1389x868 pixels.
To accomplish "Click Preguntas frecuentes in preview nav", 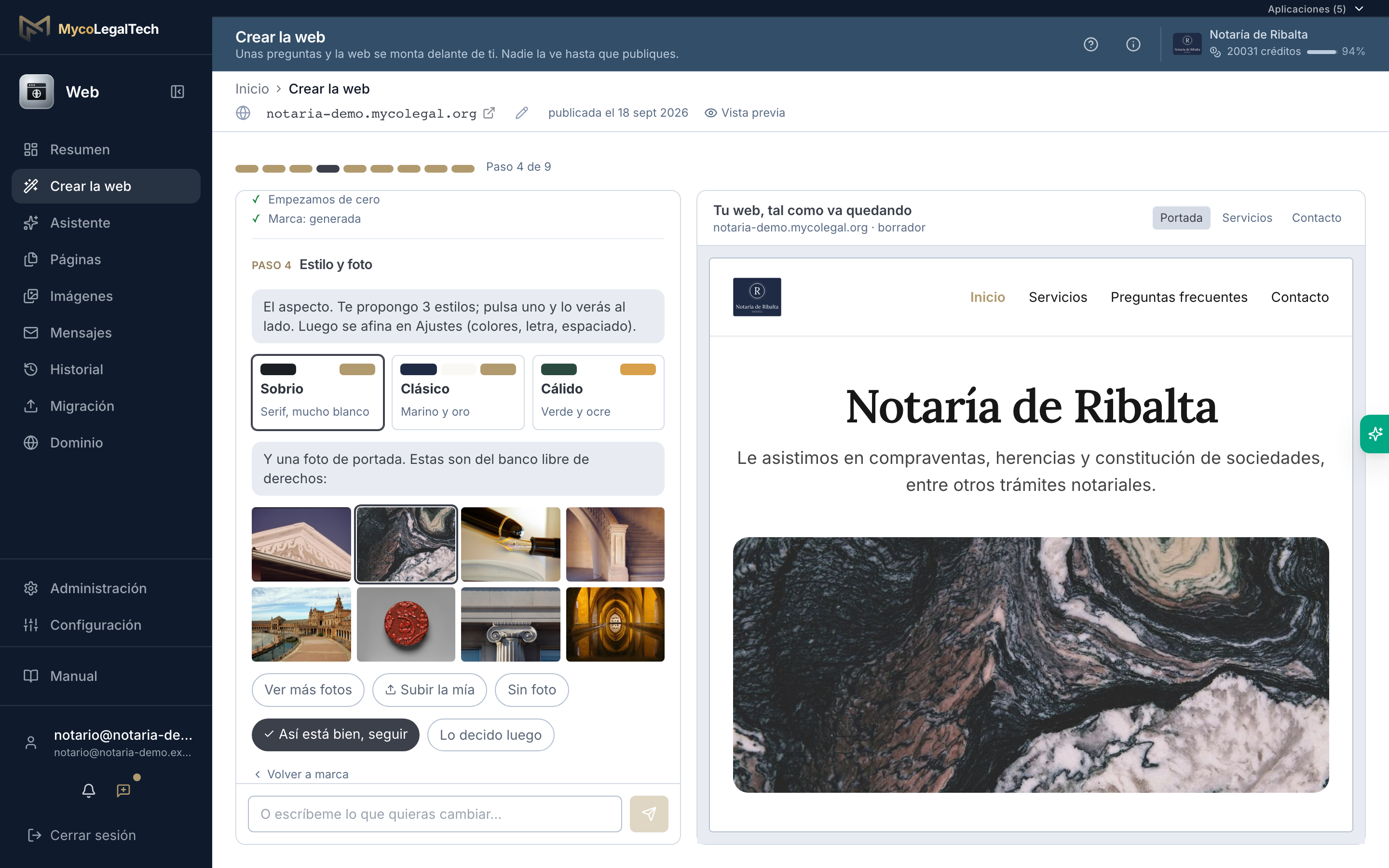I will point(1179,298).
